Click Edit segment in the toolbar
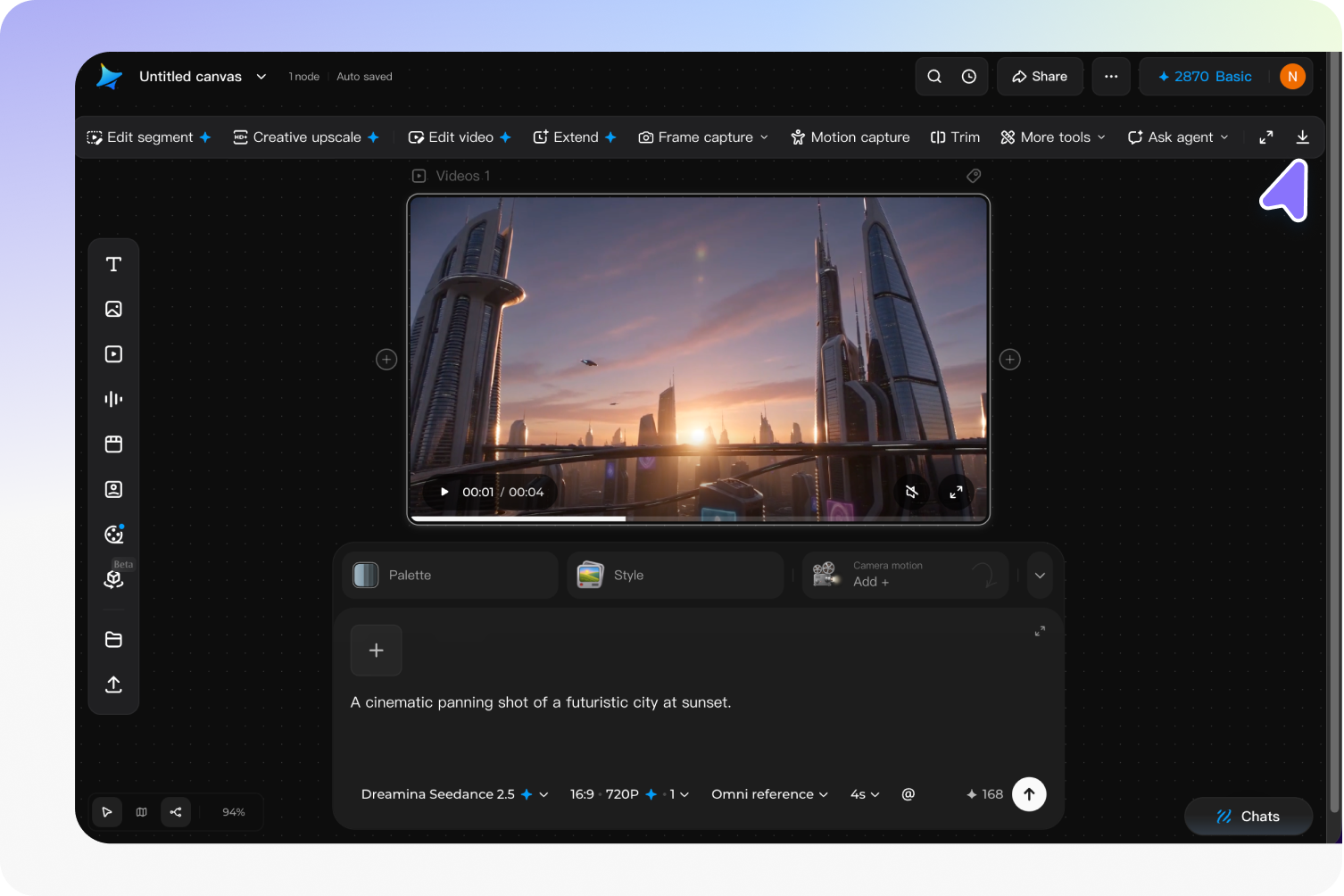The height and width of the screenshot is (896, 1344). pyautogui.click(x=148, y=137)
